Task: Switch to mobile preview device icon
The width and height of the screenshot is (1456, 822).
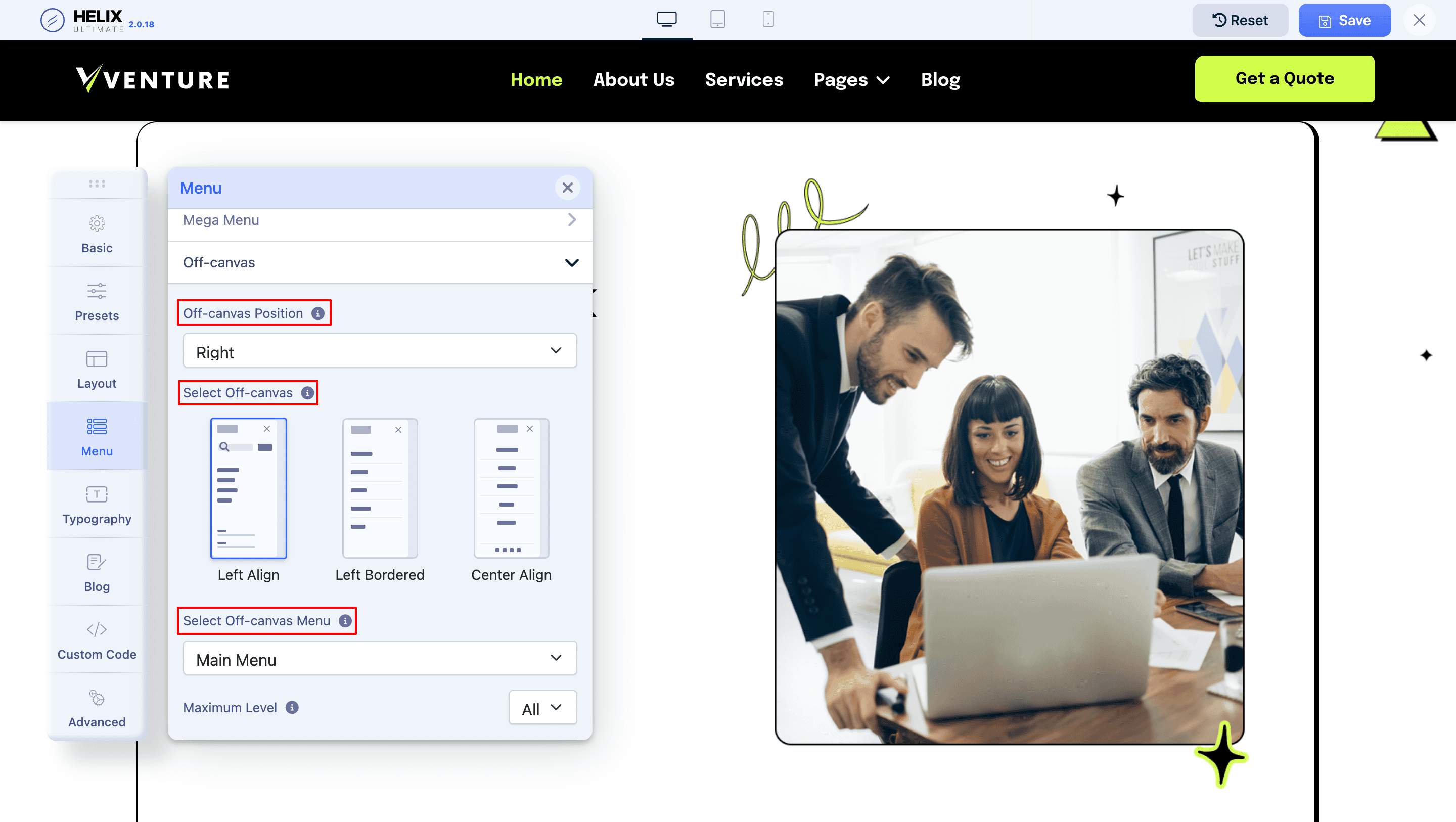Action: [767, 19]
